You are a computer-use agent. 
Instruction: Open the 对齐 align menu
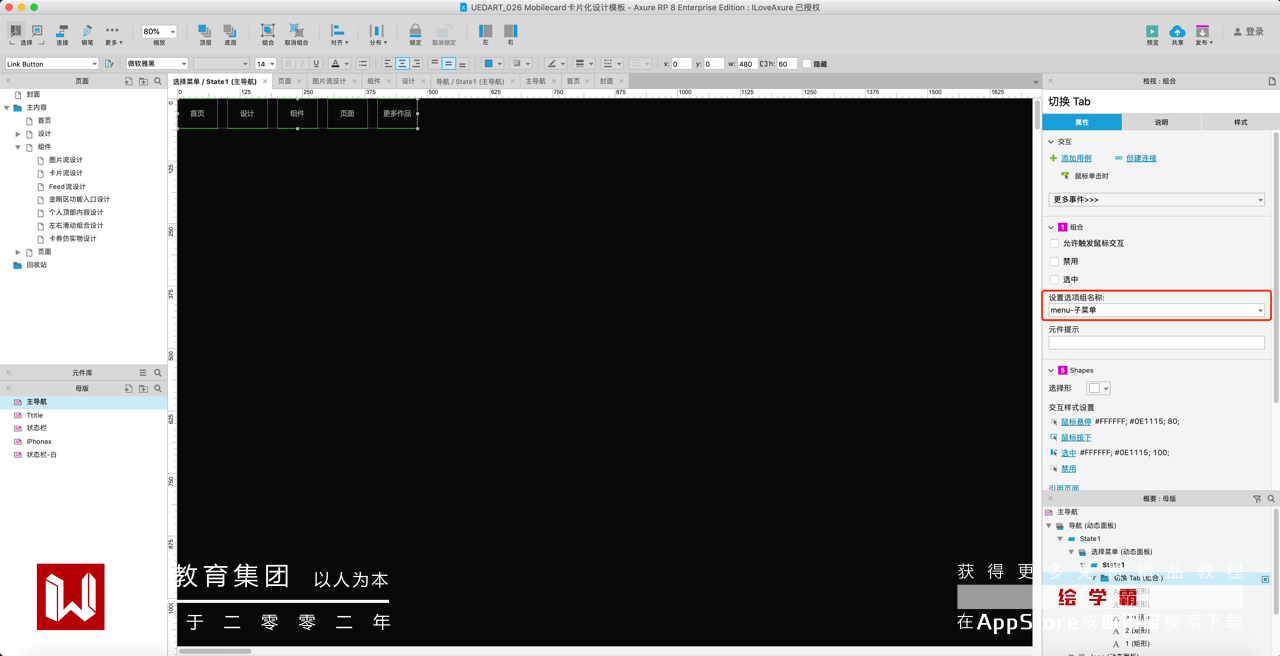(x=339, y=34)
